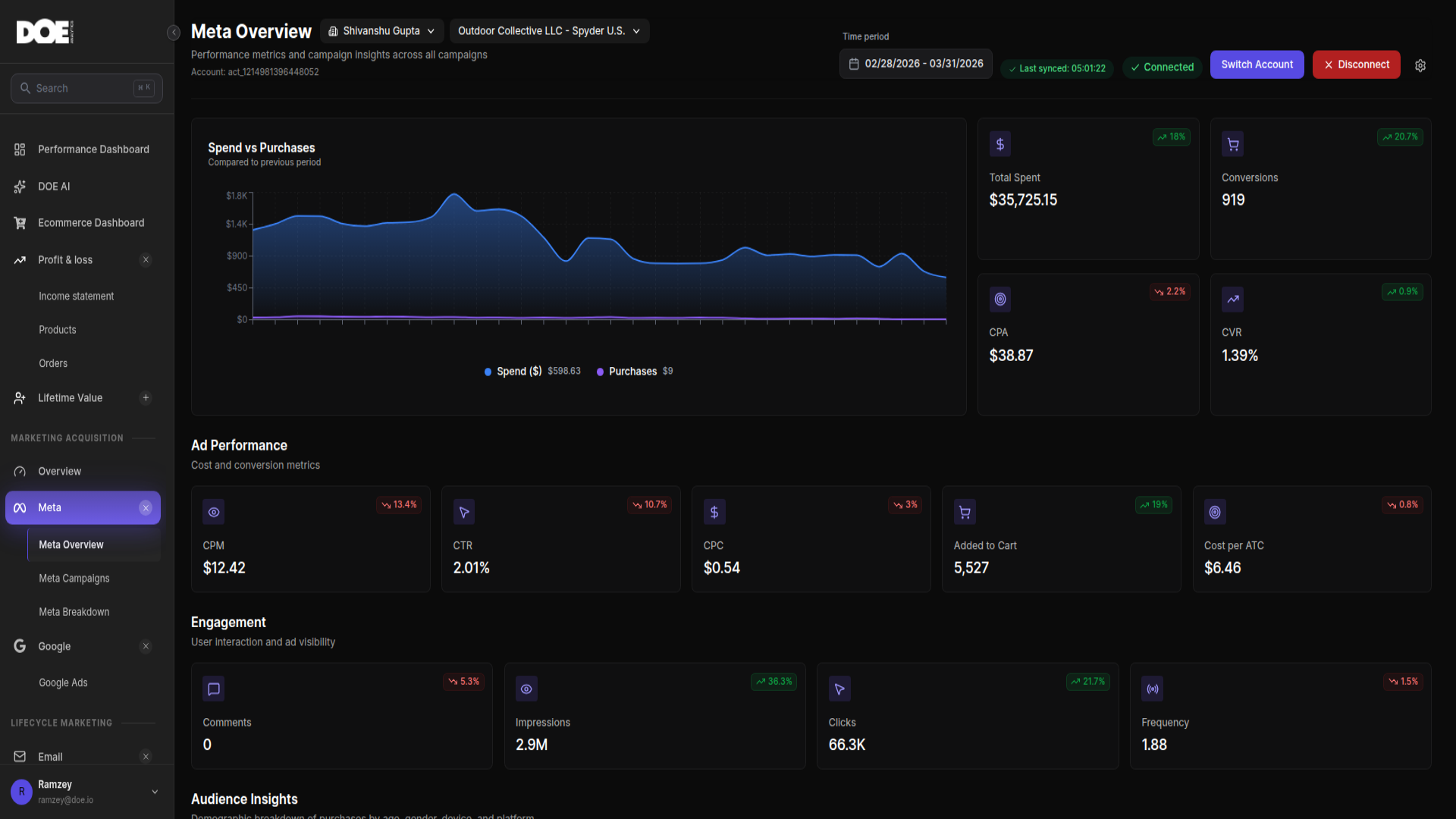This screenshot has height=819, width=1456.
Task: Click the Google G logo icon
Action: [20, 646]
